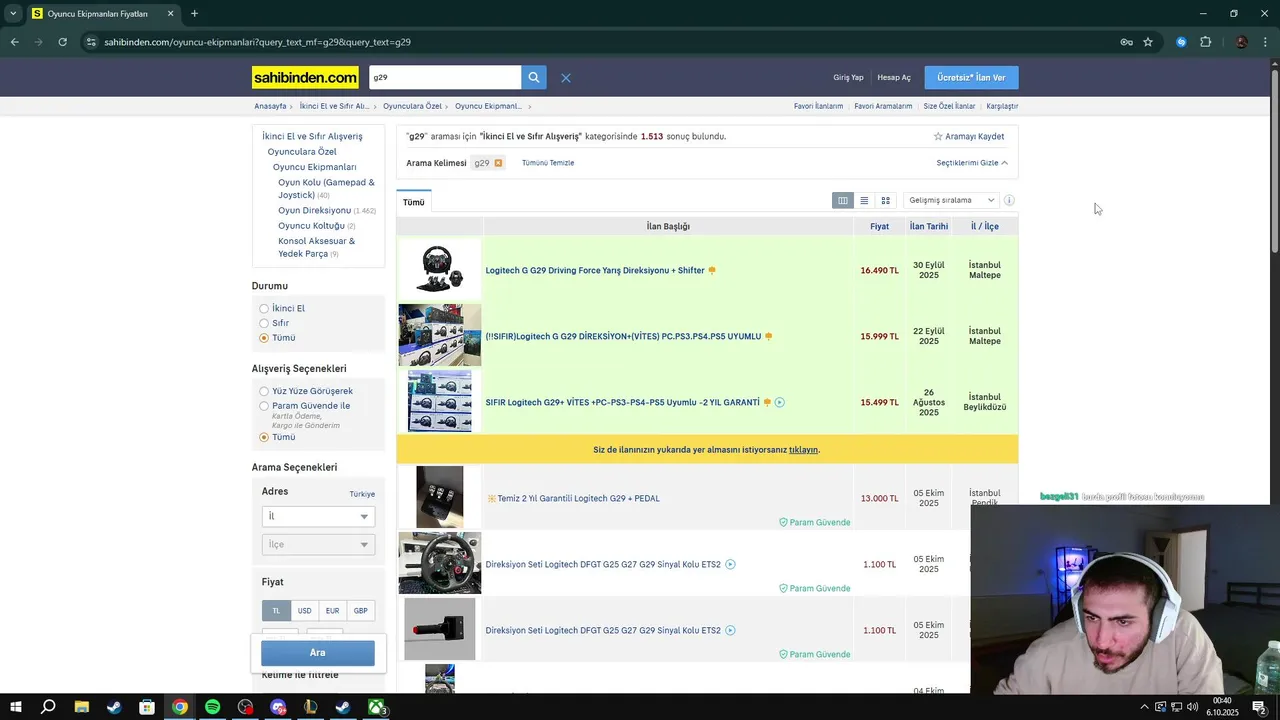The image size is (1280, 720).
Task: Click the star icon beside Aramayı Kaydet
Action: pyautogui.click(x=938, y=136)
